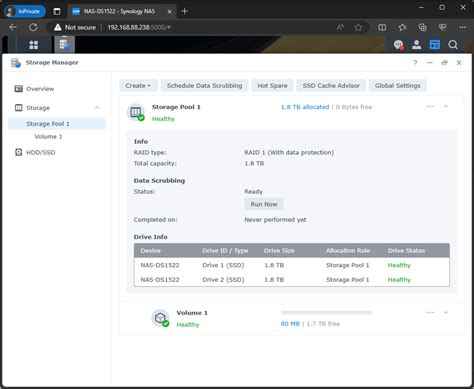Open browser favorites list icon
This screenshot has width=474, height=389.
[x=402, y=27]
